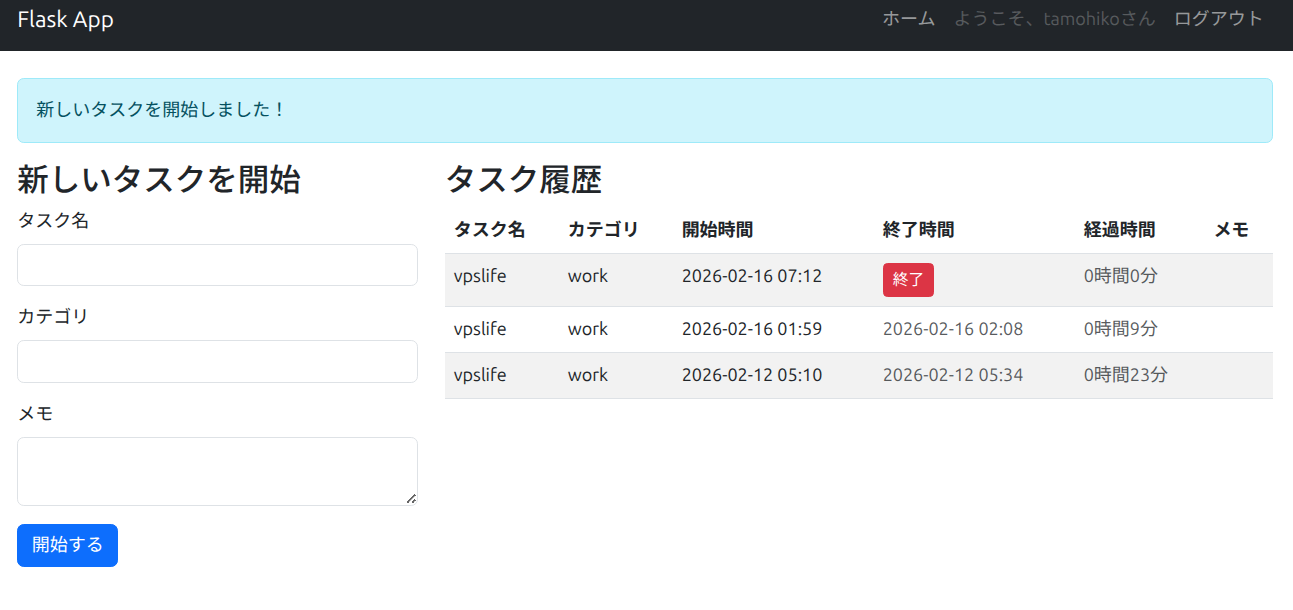Screen dimensions: 1293x610
Task: Click the ようこそ、tamohikoさん text in navbar
Action: (x=1054, y=19)
